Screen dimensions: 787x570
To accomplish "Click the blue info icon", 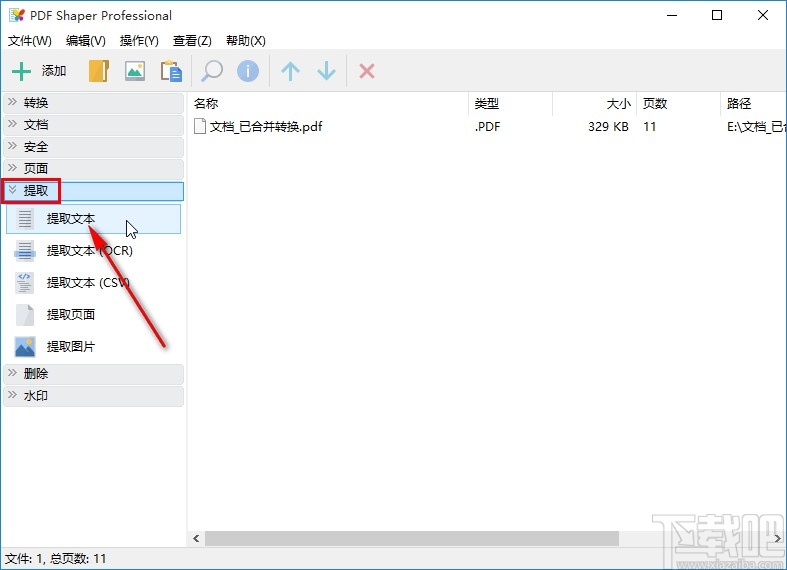I will (248, 71).
